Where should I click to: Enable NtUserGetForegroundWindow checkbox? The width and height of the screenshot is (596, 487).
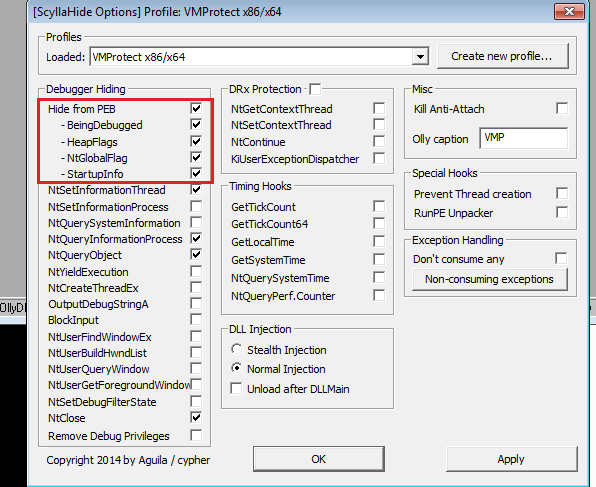(x=197, y=384)
